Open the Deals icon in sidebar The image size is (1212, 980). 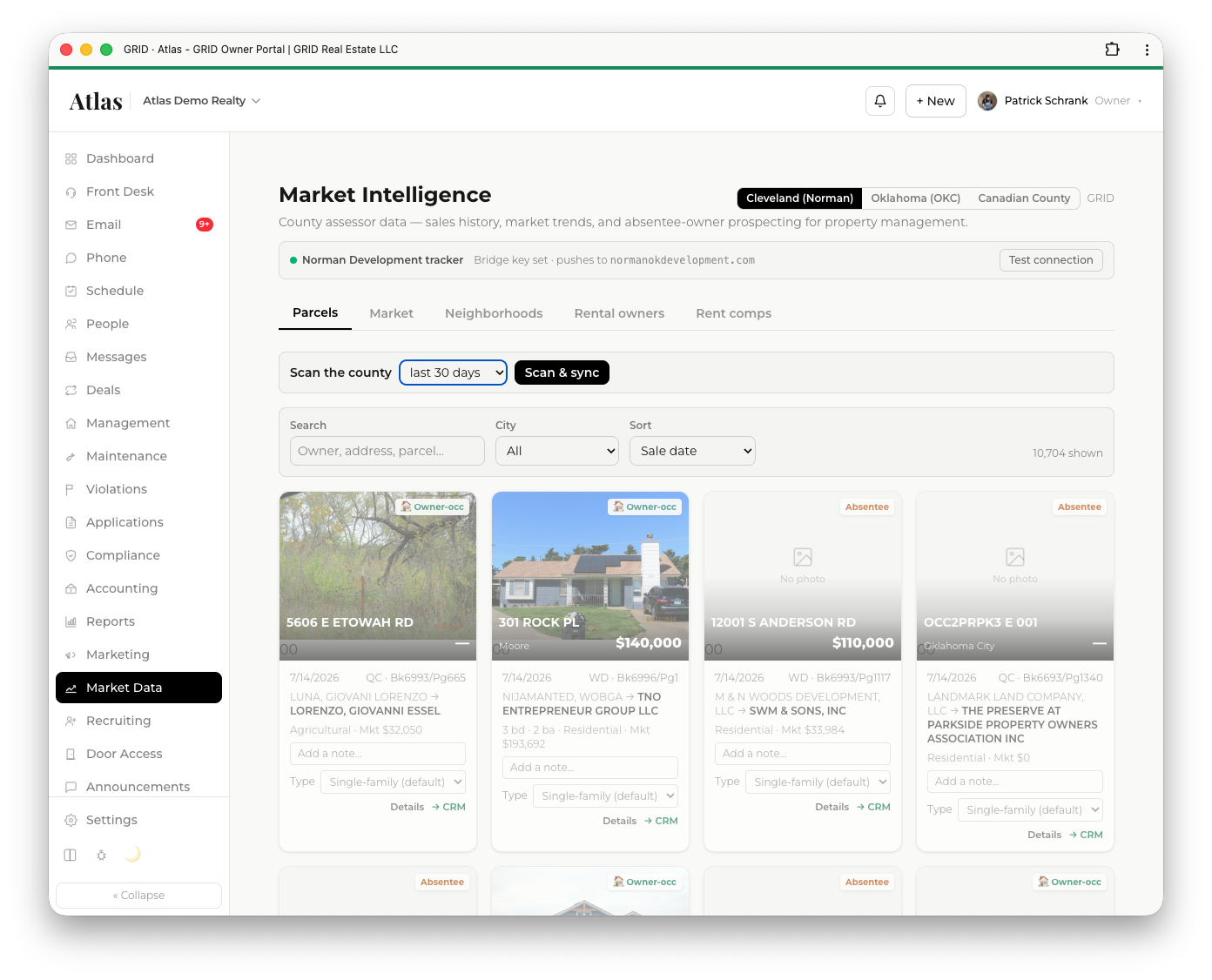[x=71, y=390]
